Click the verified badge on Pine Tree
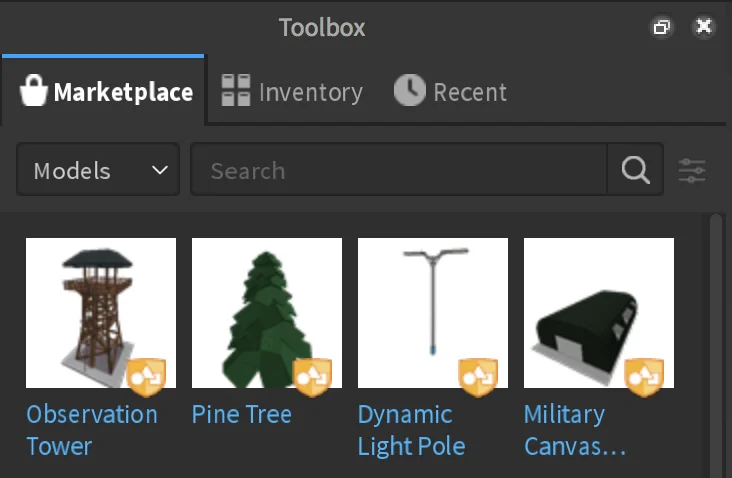This screenshot has height=478, width=732. [x=312, y=377]
